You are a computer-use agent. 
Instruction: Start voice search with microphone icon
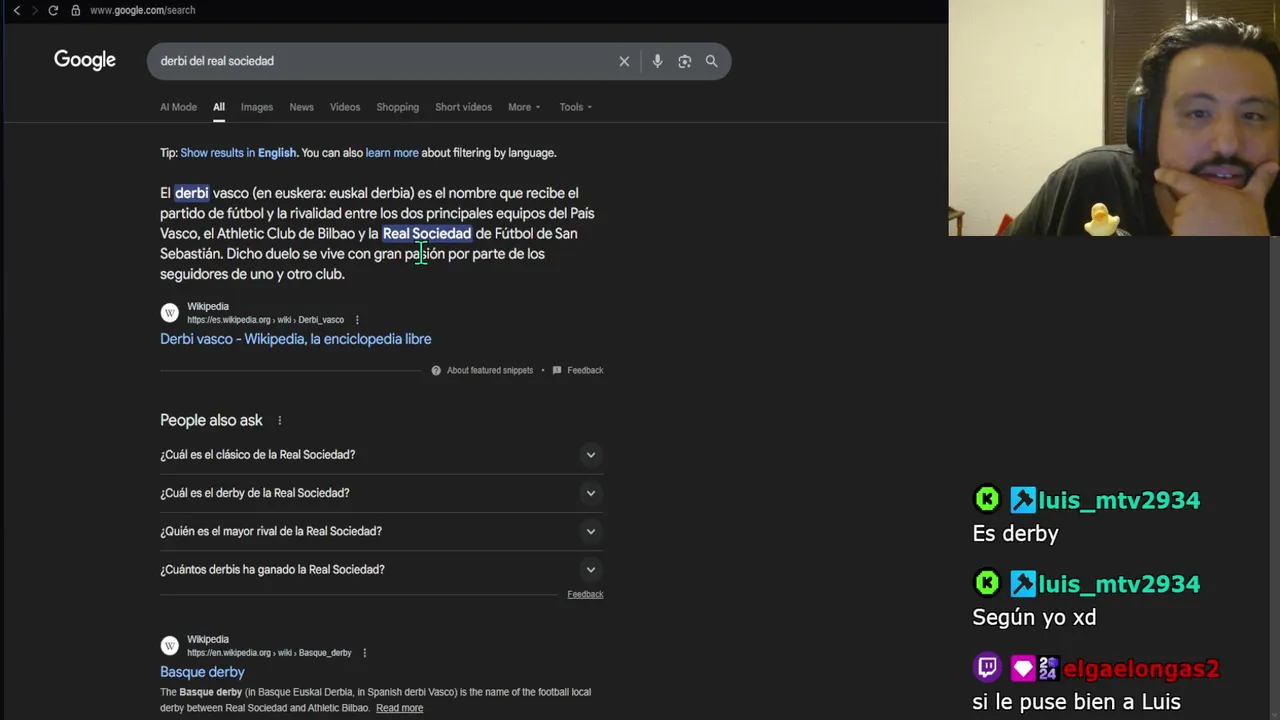657,61
